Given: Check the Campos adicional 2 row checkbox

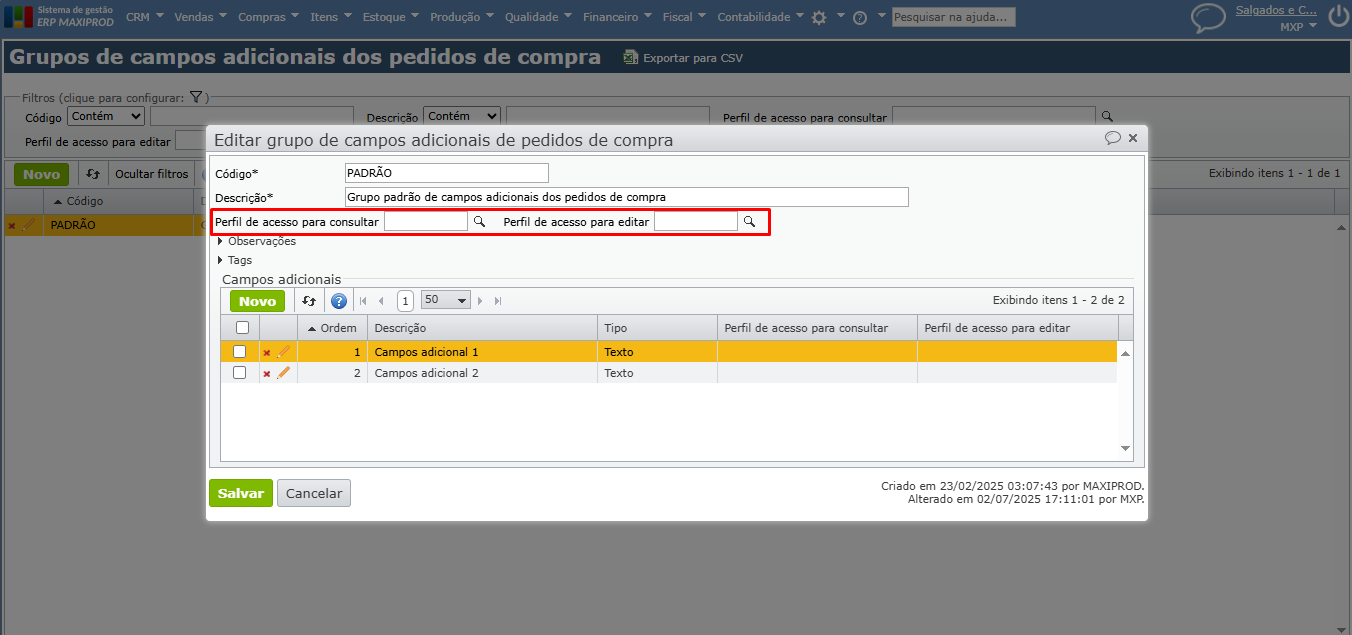Looking at the screenshot, I should coord(239,372).
